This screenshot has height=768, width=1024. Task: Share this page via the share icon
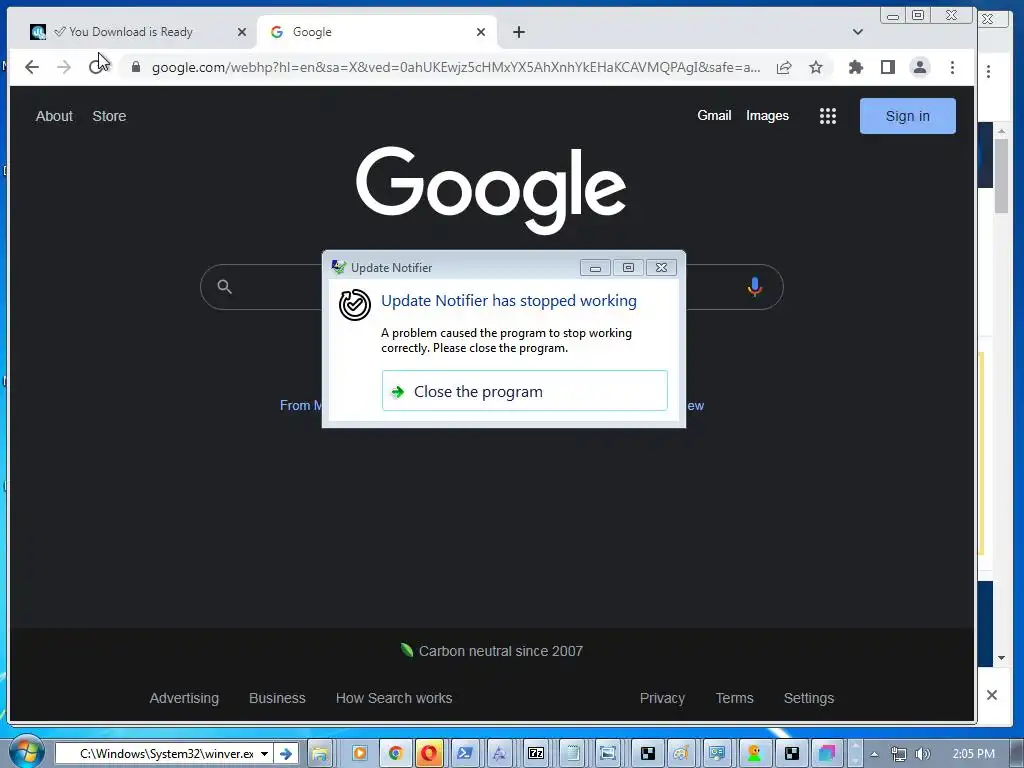(784, 67)
